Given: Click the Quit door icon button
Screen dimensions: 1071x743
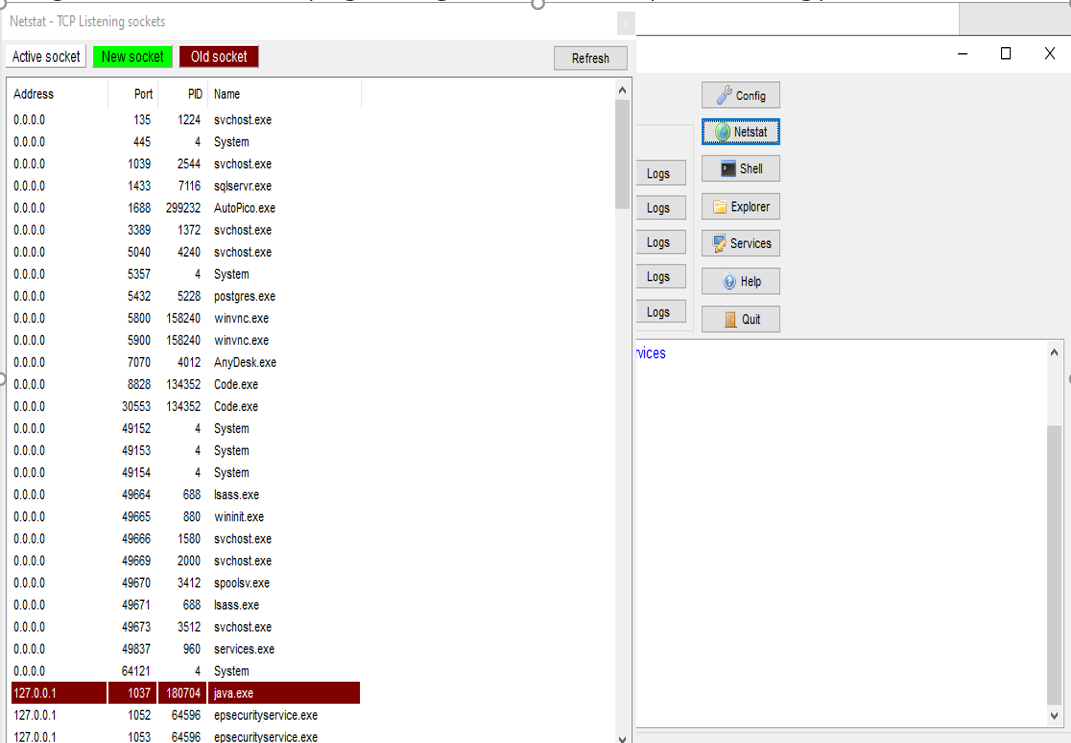Looking at the screenshot, I should click(x=740, y=319).
